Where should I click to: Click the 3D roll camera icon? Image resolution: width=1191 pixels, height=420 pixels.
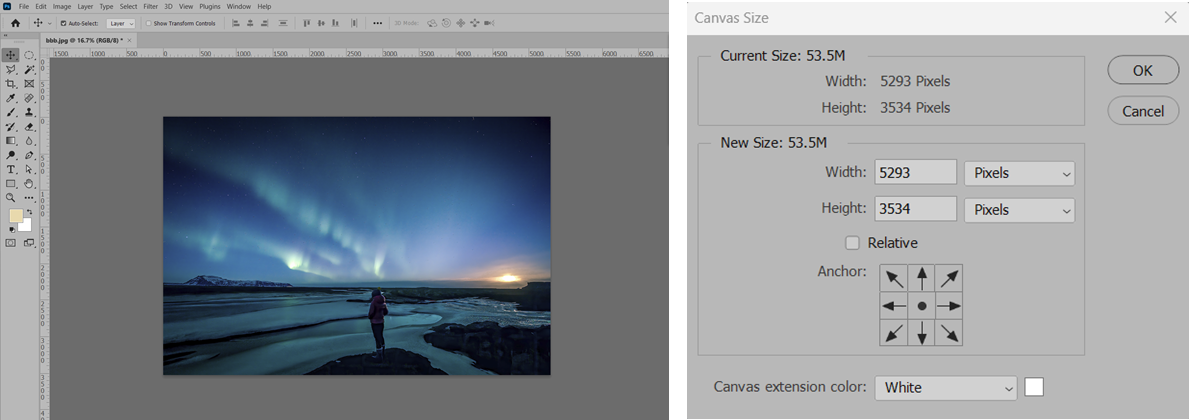pyautogui.click(x=446, y=23)
